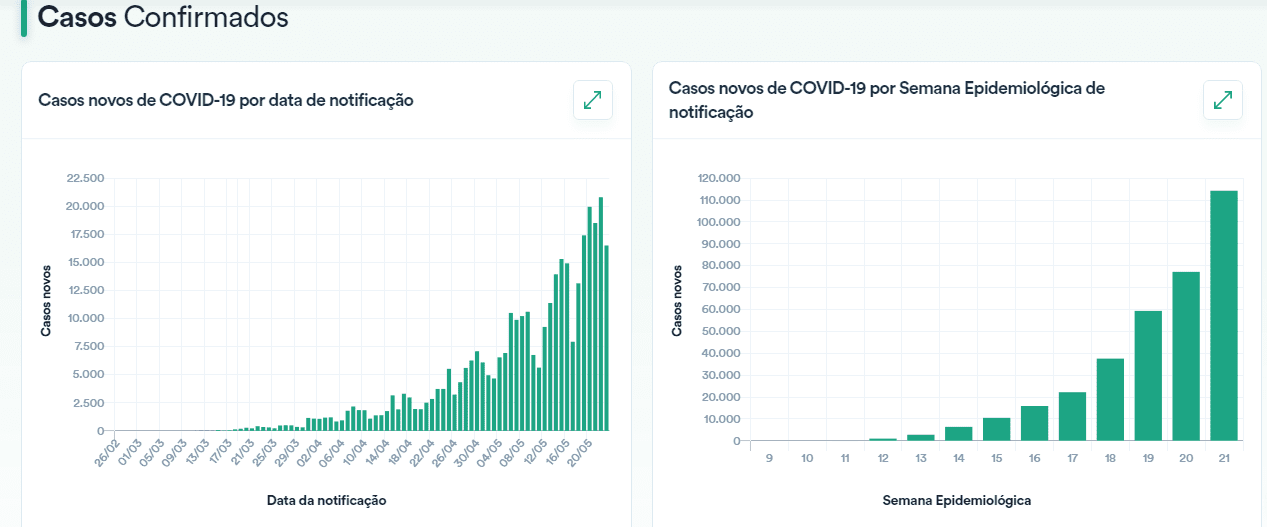Select the week 21 bar in weekly chart

(1224, 316)
